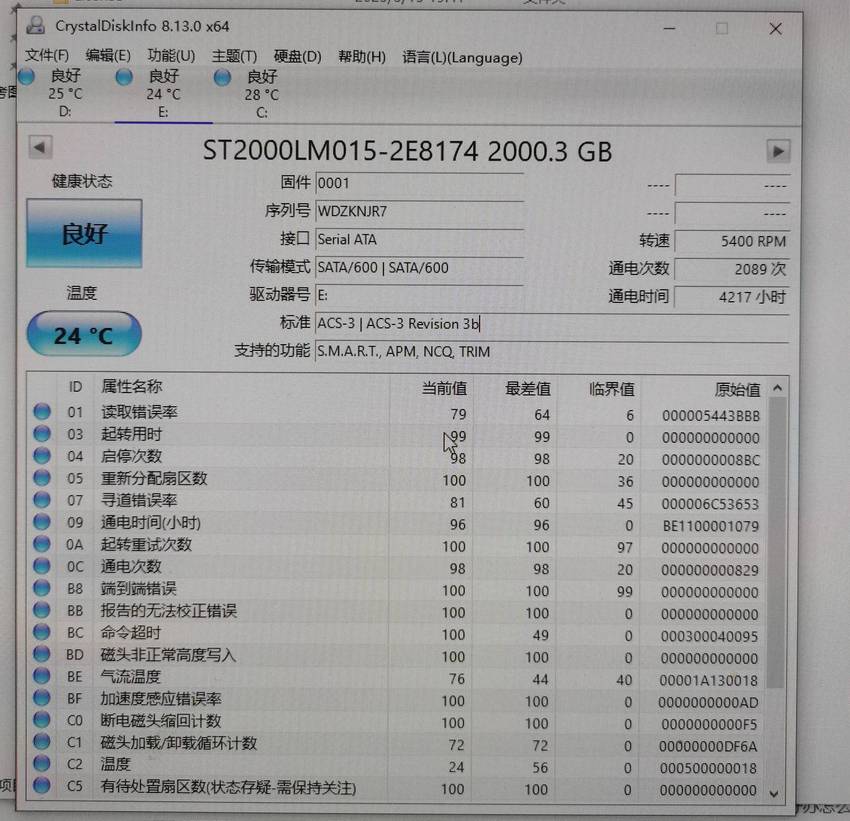
Task: Click the status icon of 寻道错误率 row
Action: tap(42, 500)
